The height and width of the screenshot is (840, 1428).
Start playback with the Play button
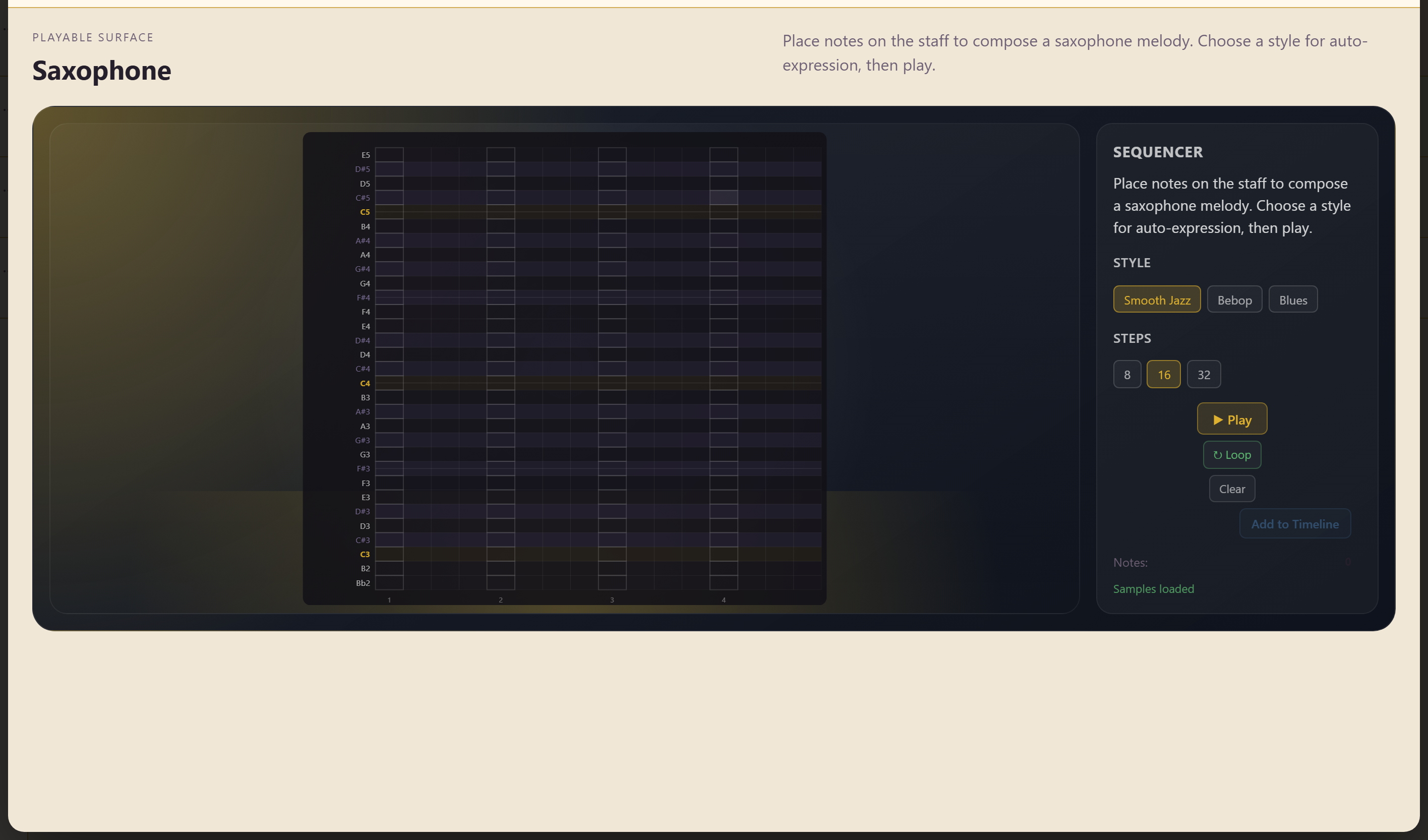(x=1232, y=419)
